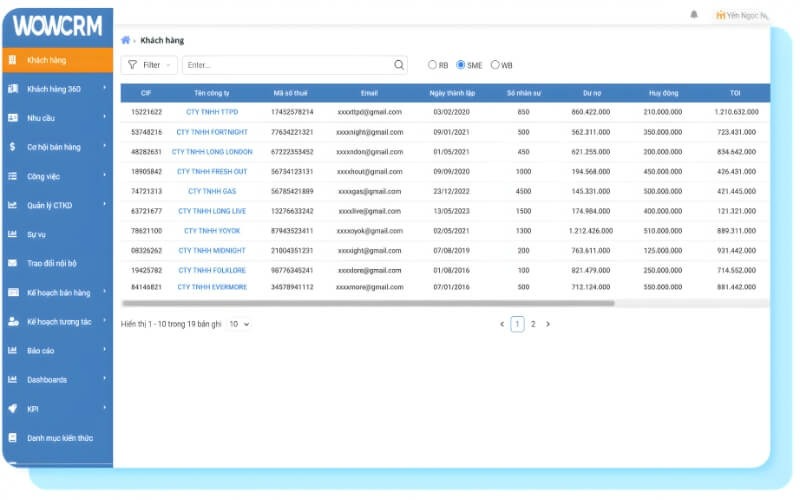Open the Dashboards sidebar menu
This screenshot has width=800, height=500.
coord(47,380)
